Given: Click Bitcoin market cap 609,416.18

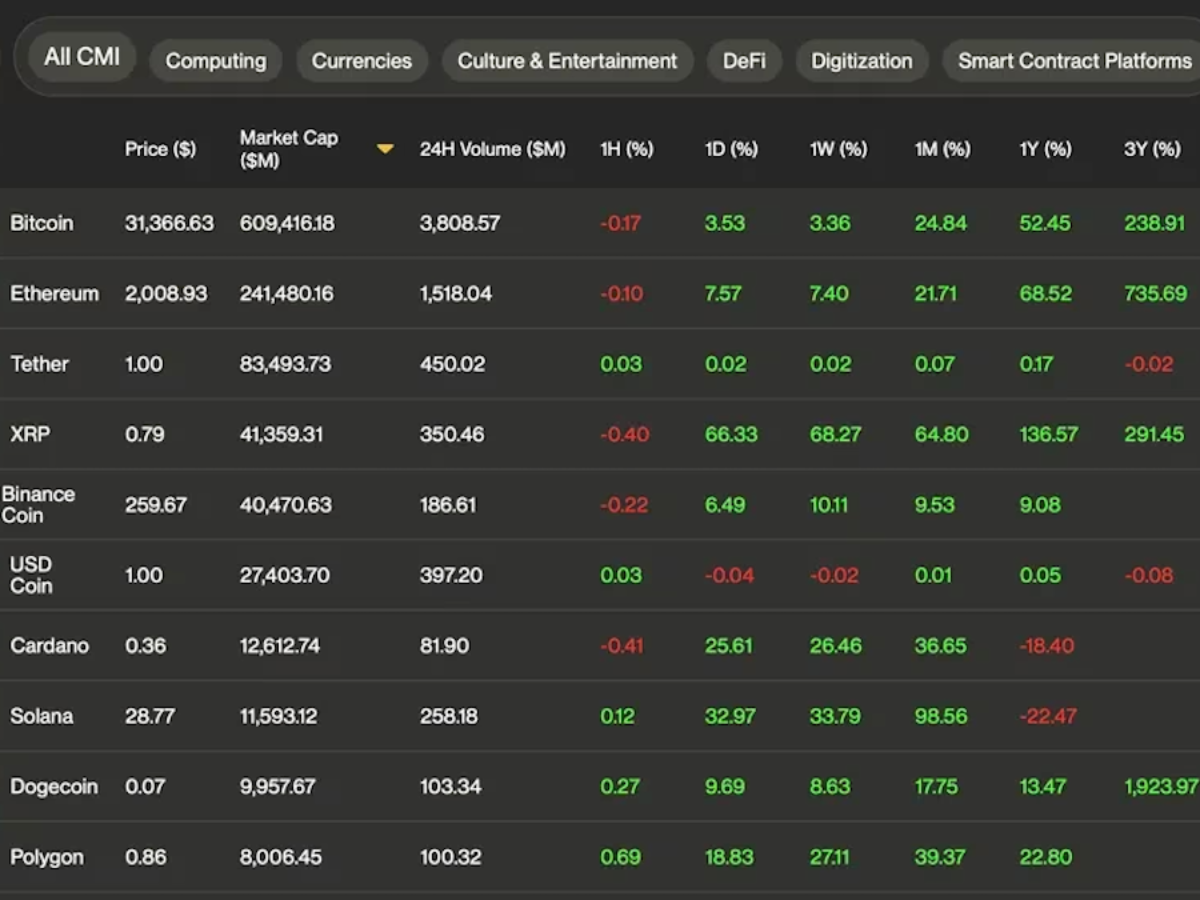Looking at the screenshot, I should [287, 223].
